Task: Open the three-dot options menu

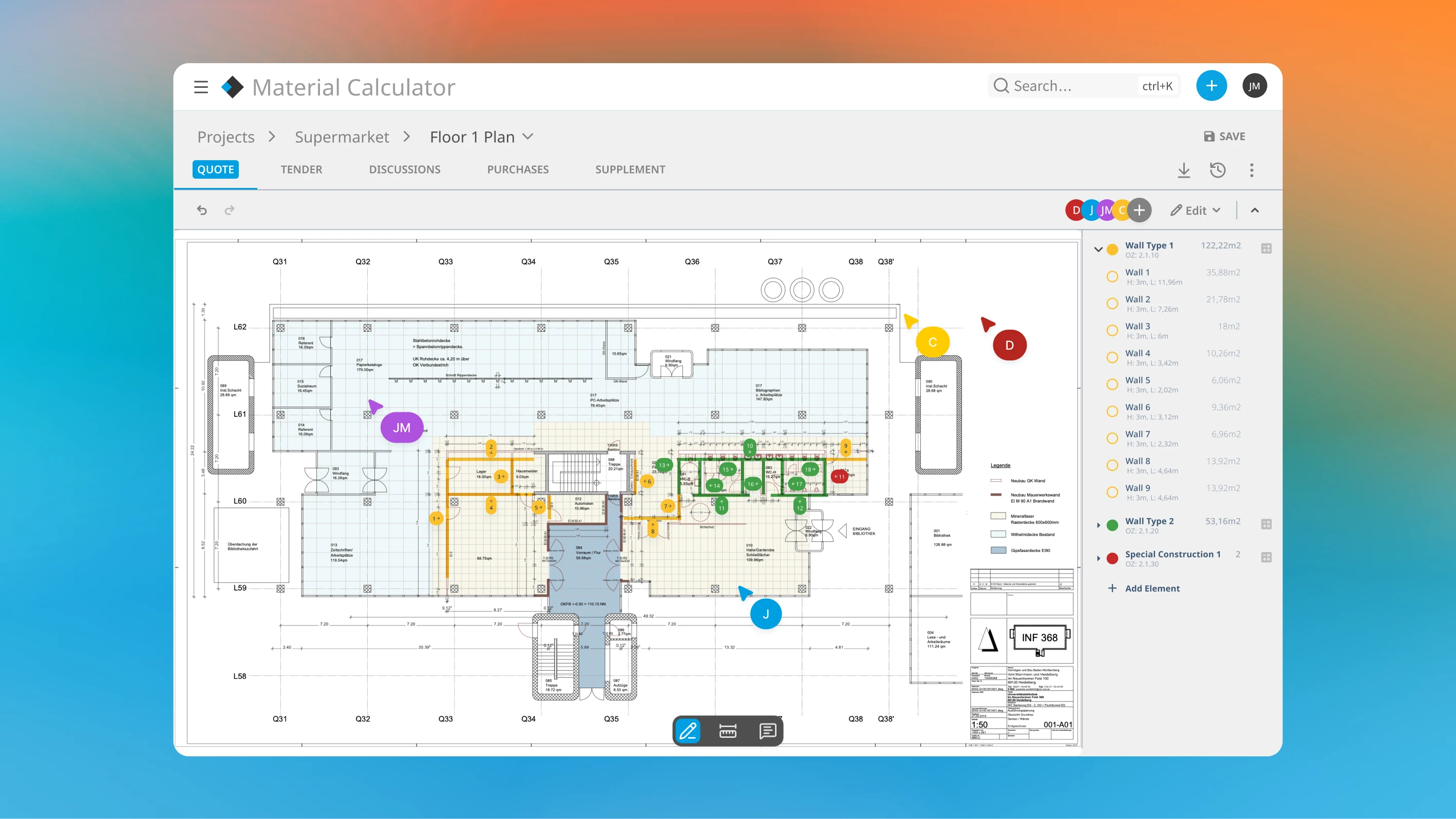Action: click(x=1252, y=169)
